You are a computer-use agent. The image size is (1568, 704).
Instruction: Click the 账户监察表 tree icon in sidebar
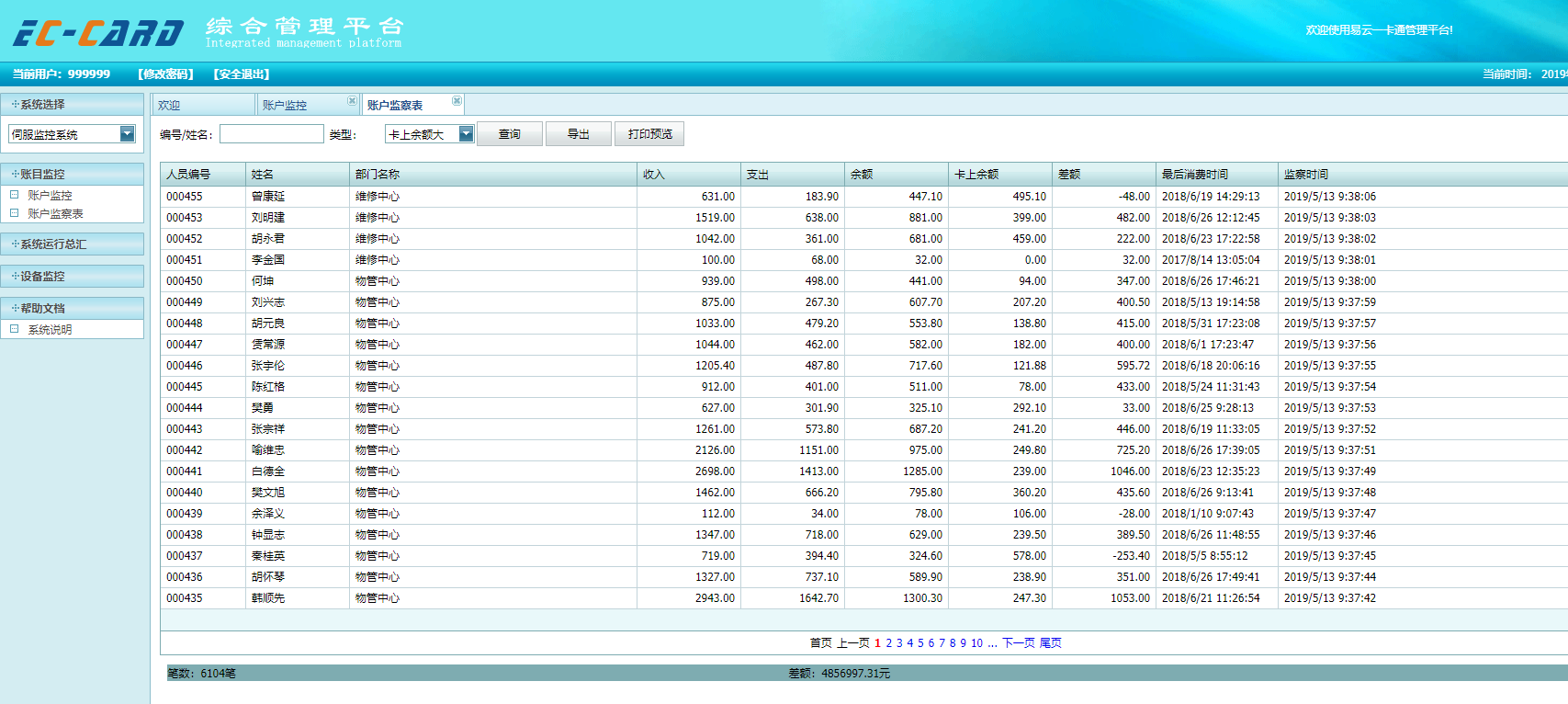pos(14,213)
